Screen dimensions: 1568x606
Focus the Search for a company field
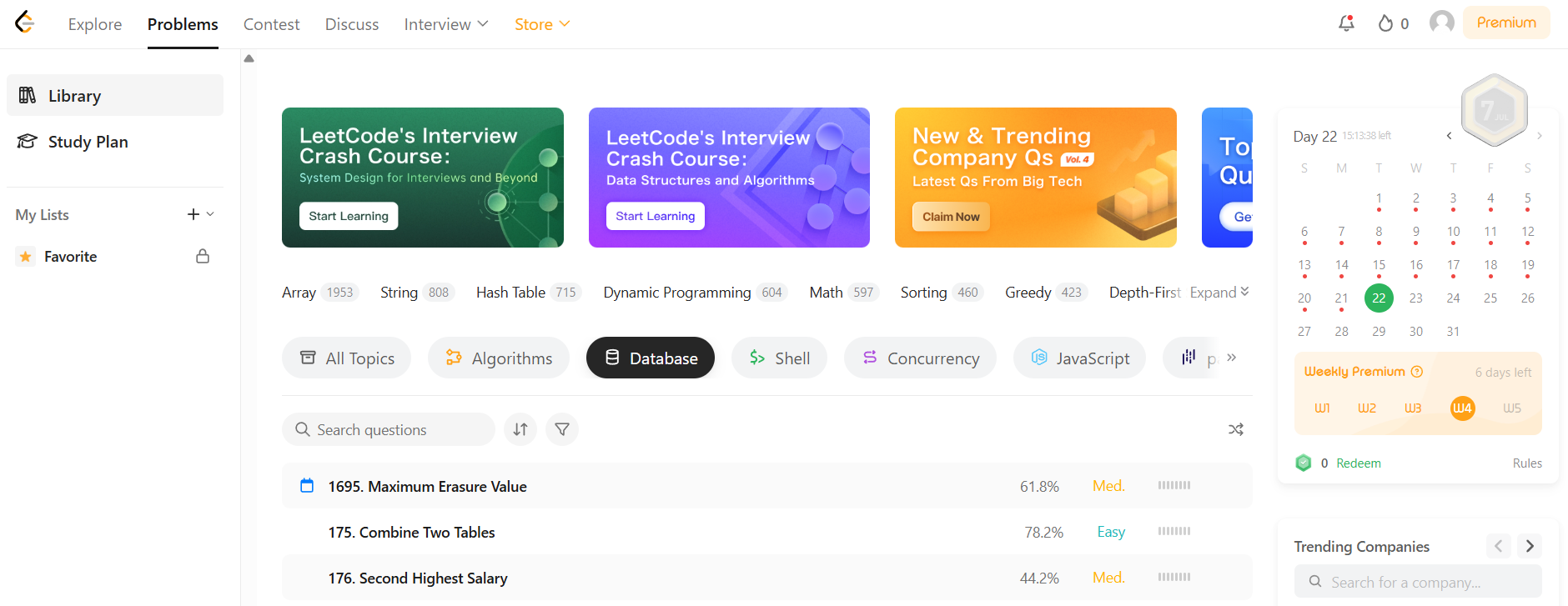1418,582
